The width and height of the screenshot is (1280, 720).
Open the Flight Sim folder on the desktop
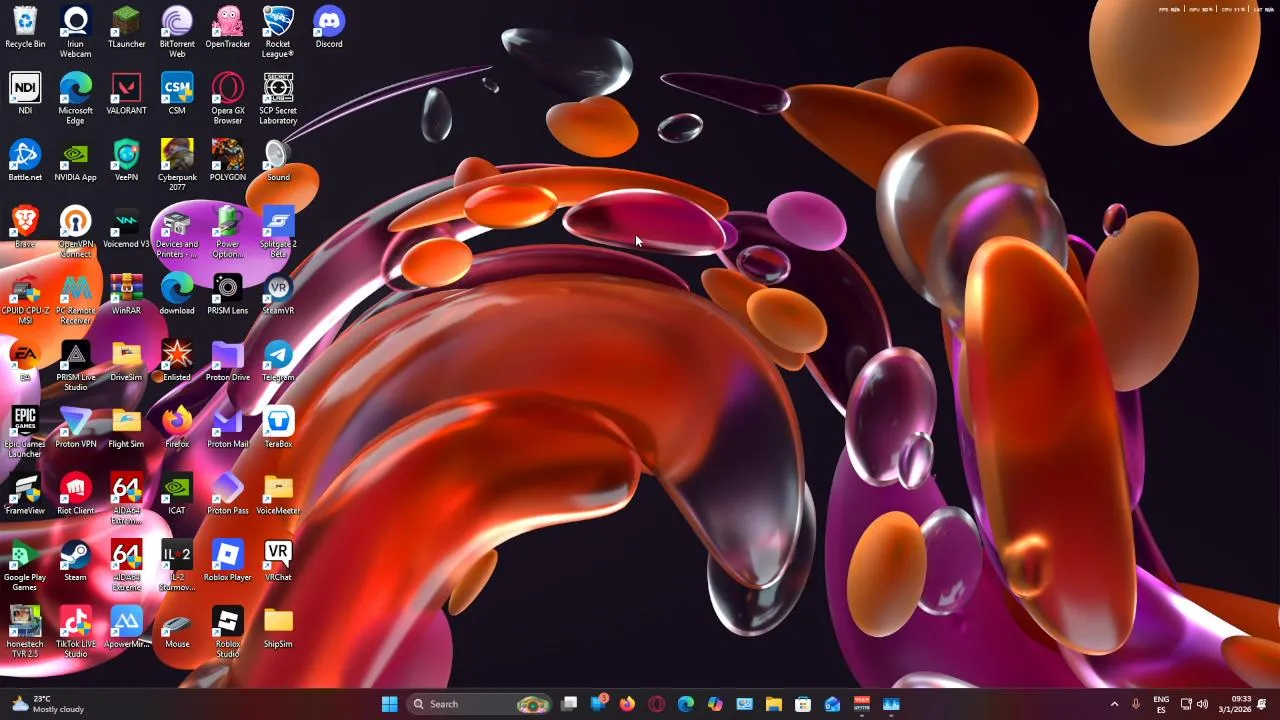pyautogui.click(x=127, y=428)
